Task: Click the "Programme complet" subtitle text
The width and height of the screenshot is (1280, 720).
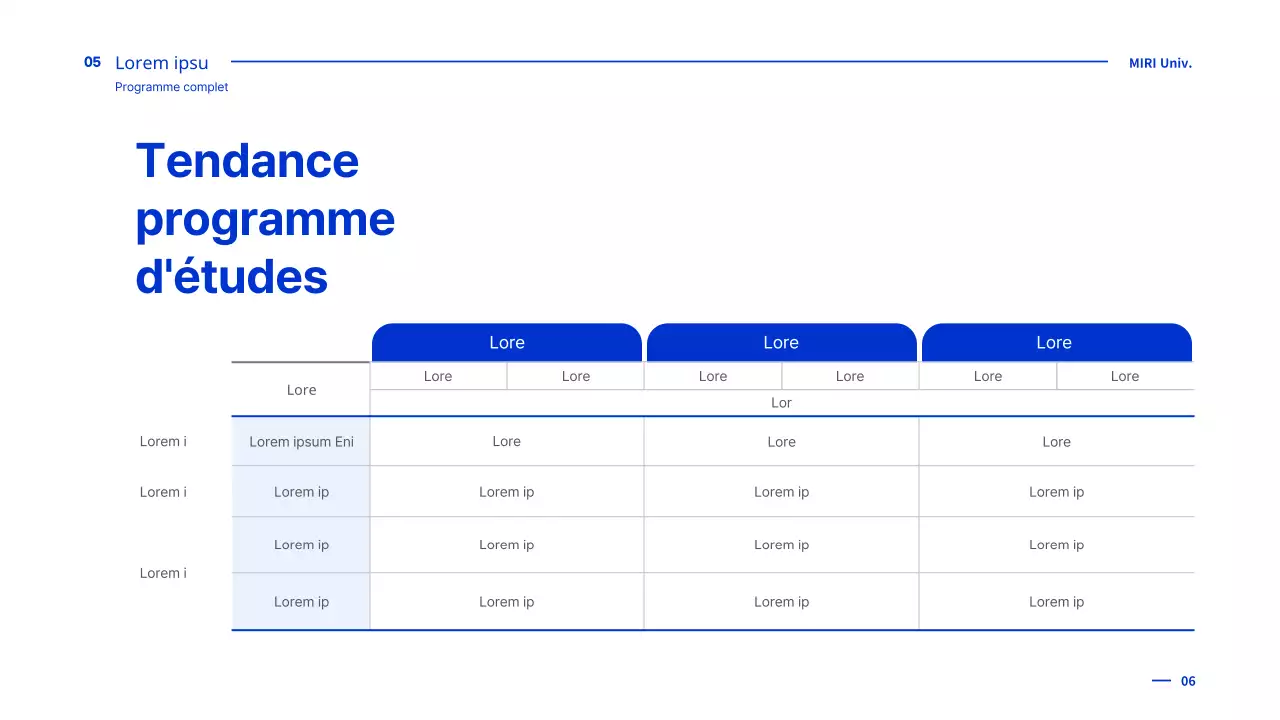Action: pos(171,87)
